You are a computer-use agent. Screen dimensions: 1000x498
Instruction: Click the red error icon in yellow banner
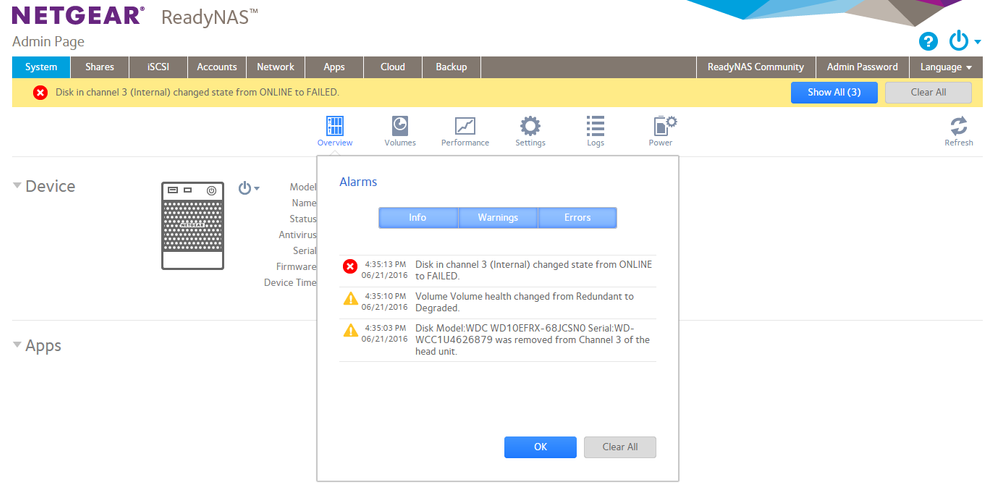[x=40, y=92]
